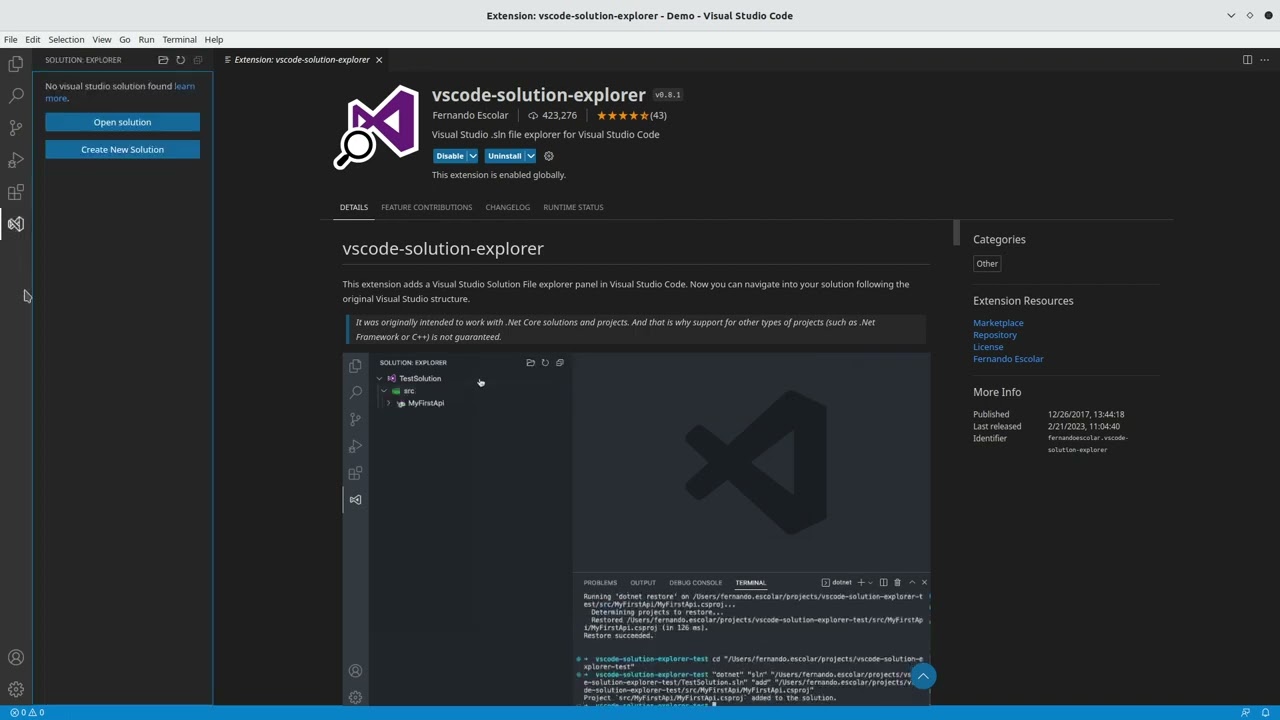1280x720 pixels.
Task: Open the editor More Actions ellipsis
Action: [1265, 60]
